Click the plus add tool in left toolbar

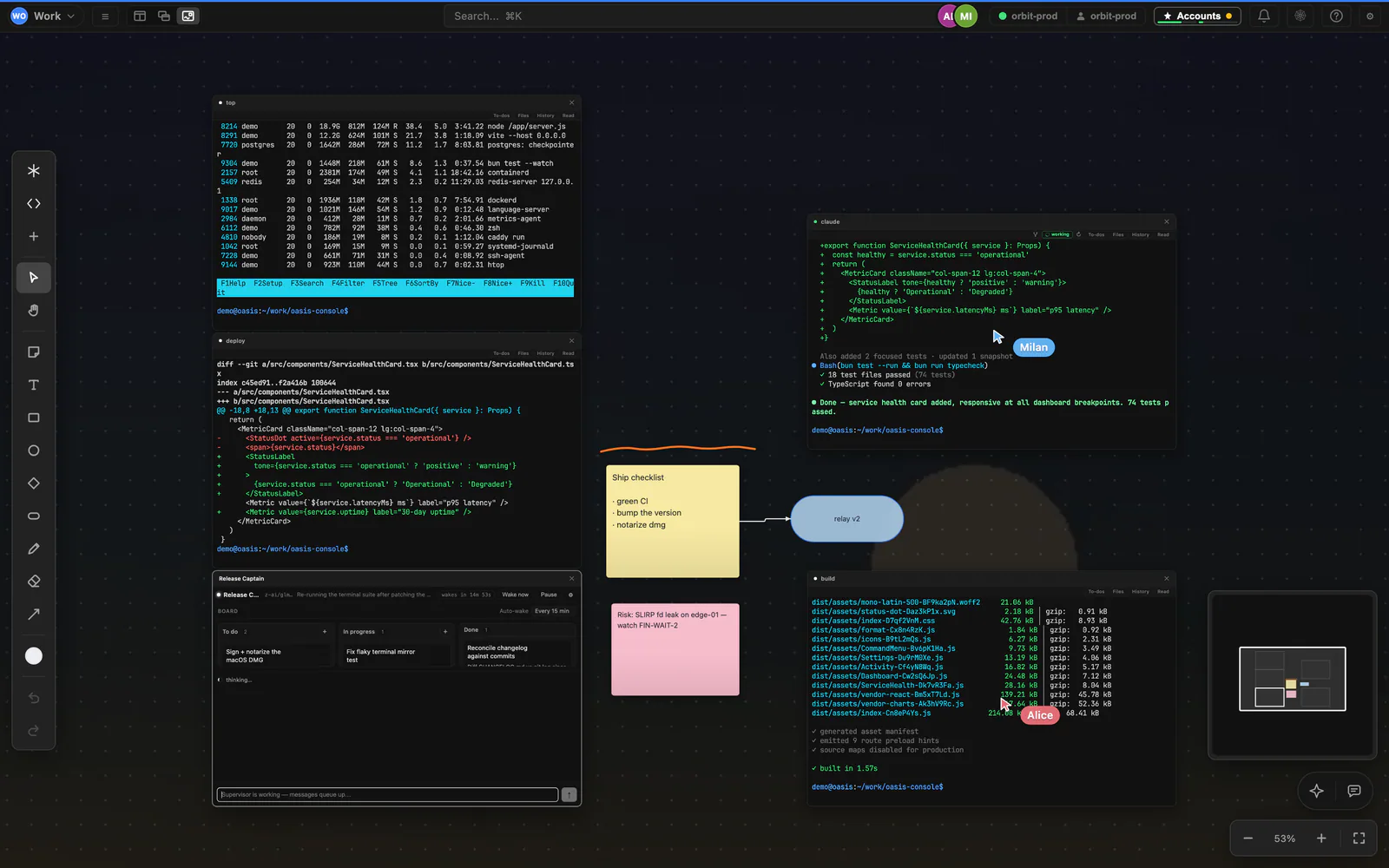coord(34,236)
